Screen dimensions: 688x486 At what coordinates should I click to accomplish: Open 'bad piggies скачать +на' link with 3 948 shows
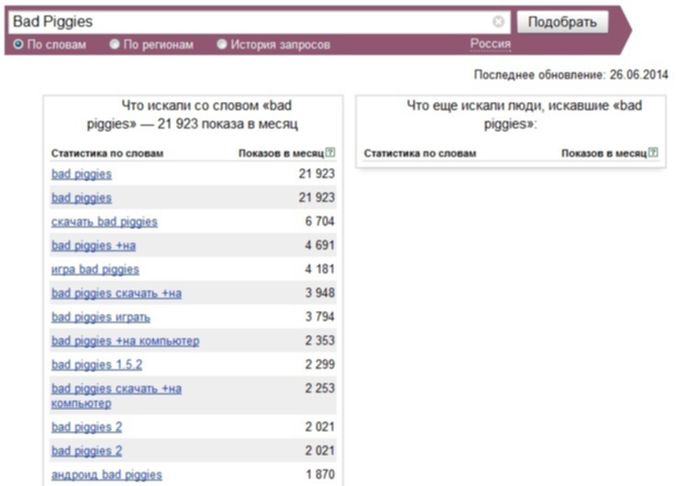pyautogui.click(x=116, y=293)
